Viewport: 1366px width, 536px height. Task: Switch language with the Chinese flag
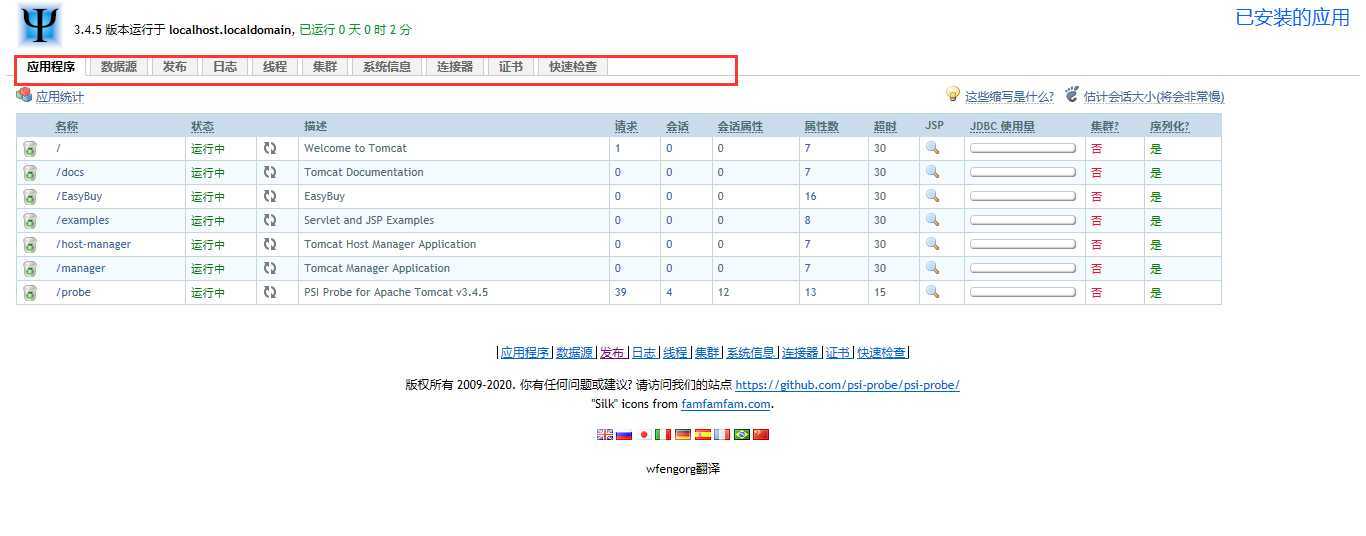point(761,434)
